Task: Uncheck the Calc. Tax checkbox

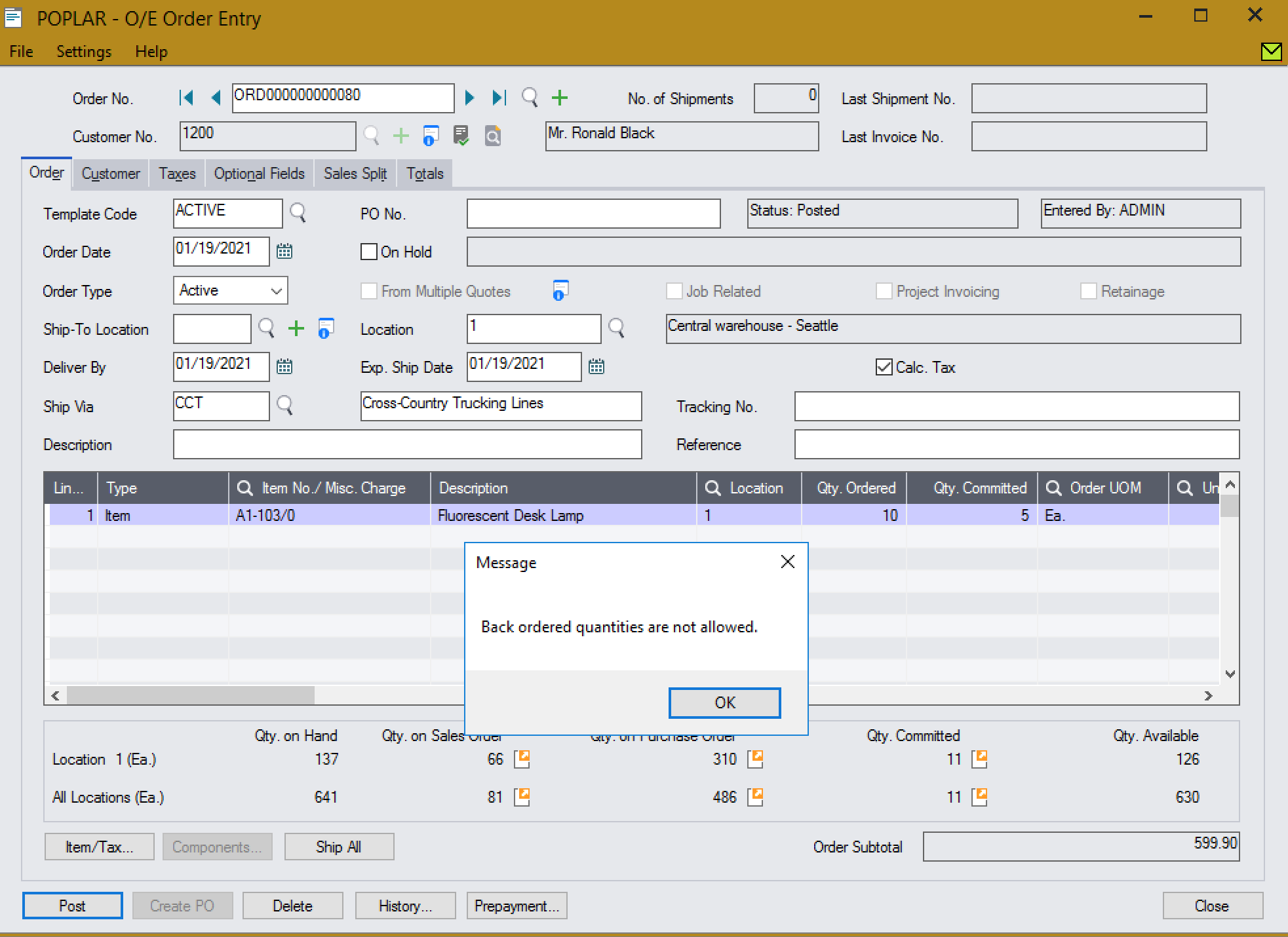Action: click(884, 367)
